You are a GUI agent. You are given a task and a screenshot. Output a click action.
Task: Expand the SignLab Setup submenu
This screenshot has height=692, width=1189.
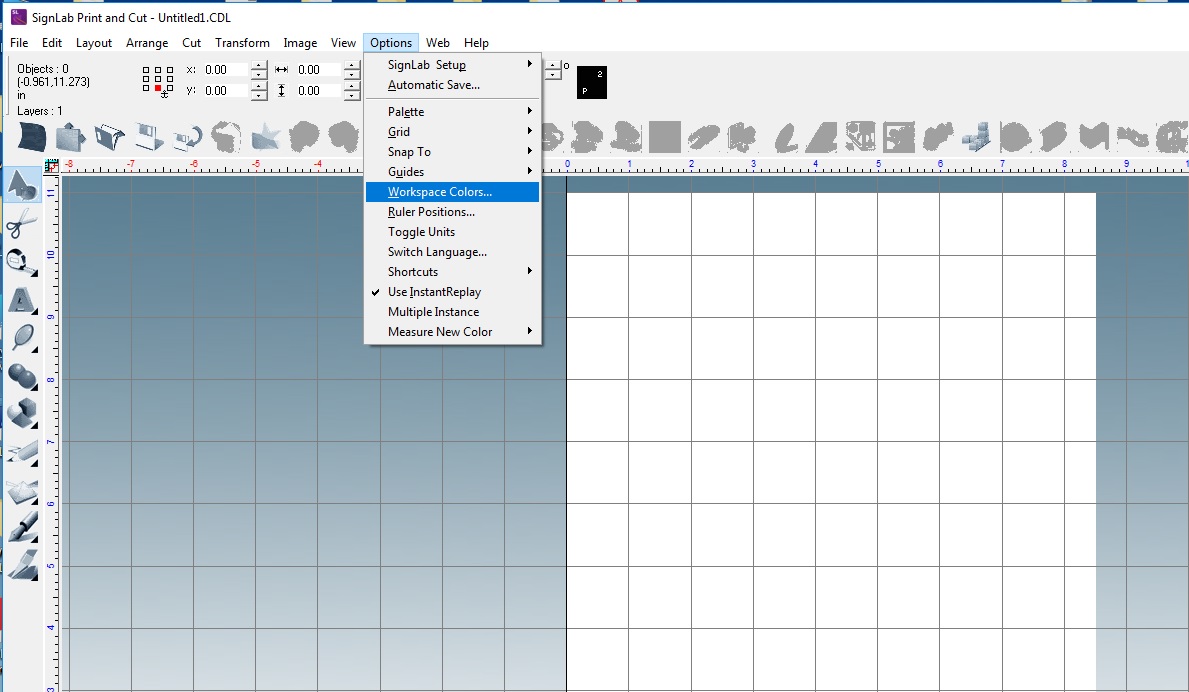tap(453, 64)
